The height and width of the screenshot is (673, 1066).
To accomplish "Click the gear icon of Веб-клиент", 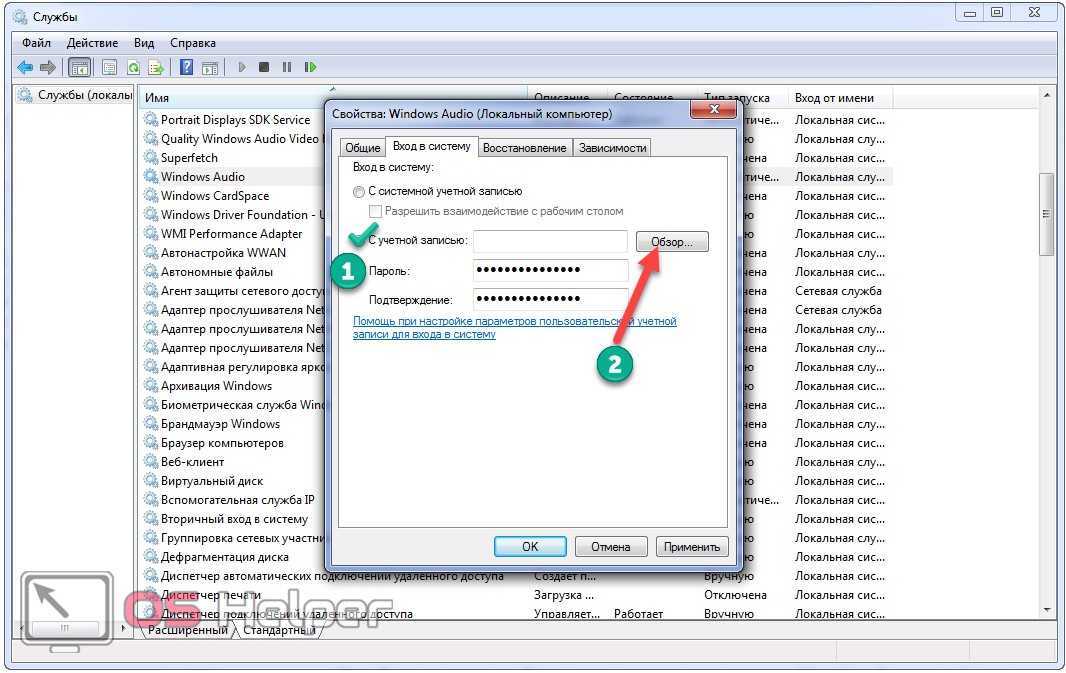I will (151, 462).
